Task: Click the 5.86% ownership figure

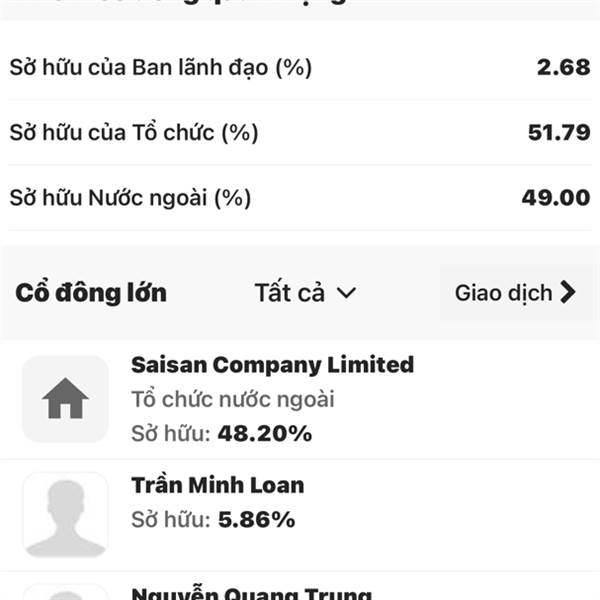Action: tap(256, 519)
